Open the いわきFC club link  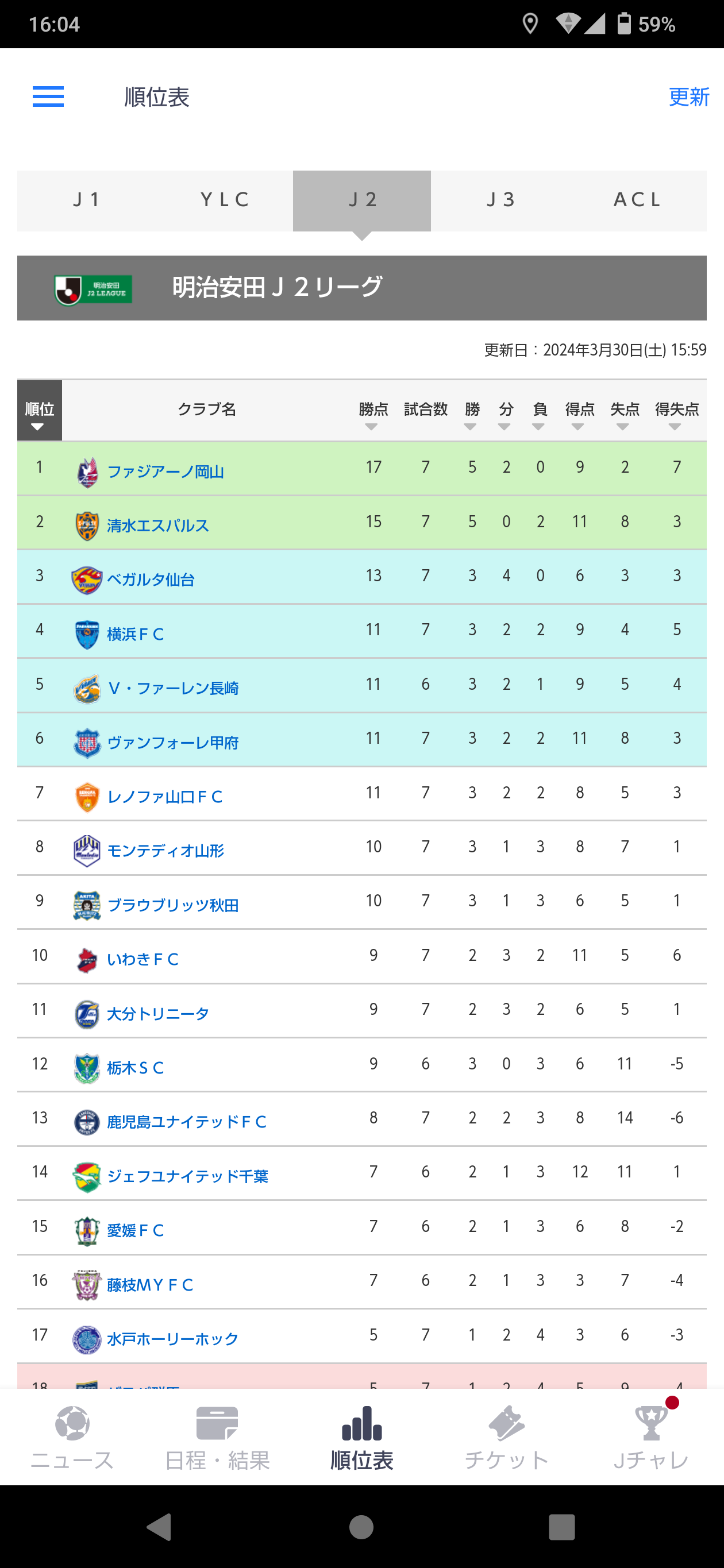143,959
